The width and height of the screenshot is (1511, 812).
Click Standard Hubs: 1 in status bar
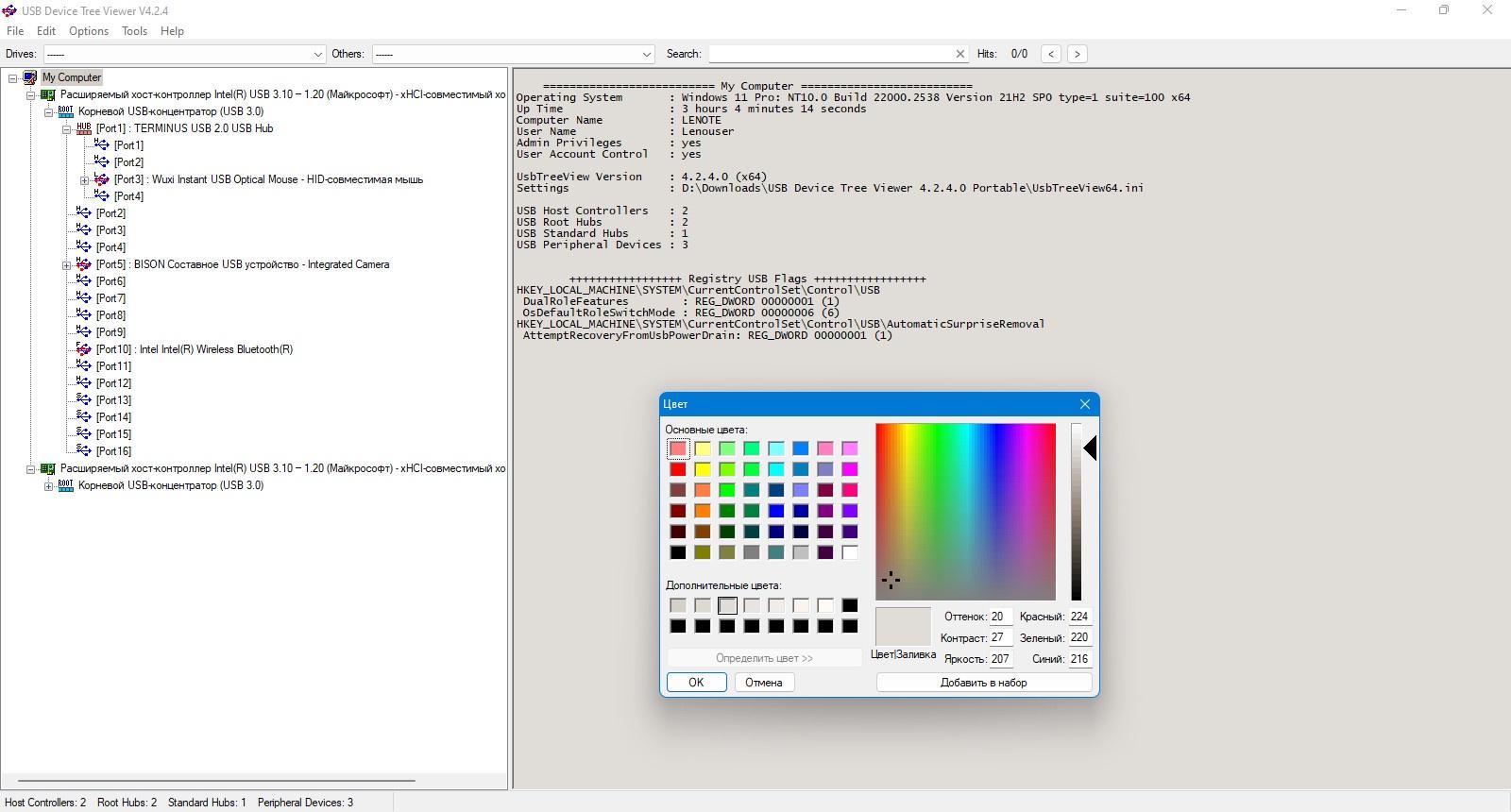207,803
